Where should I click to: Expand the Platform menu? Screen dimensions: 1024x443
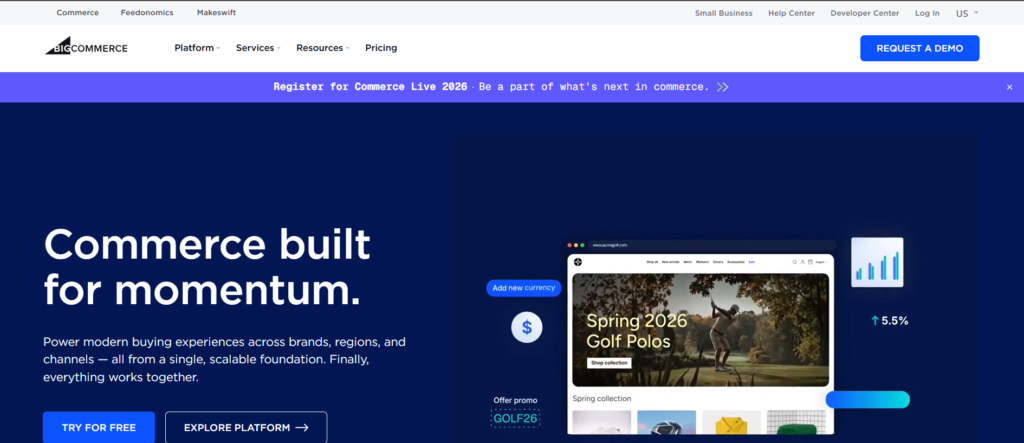pos(197,48)
